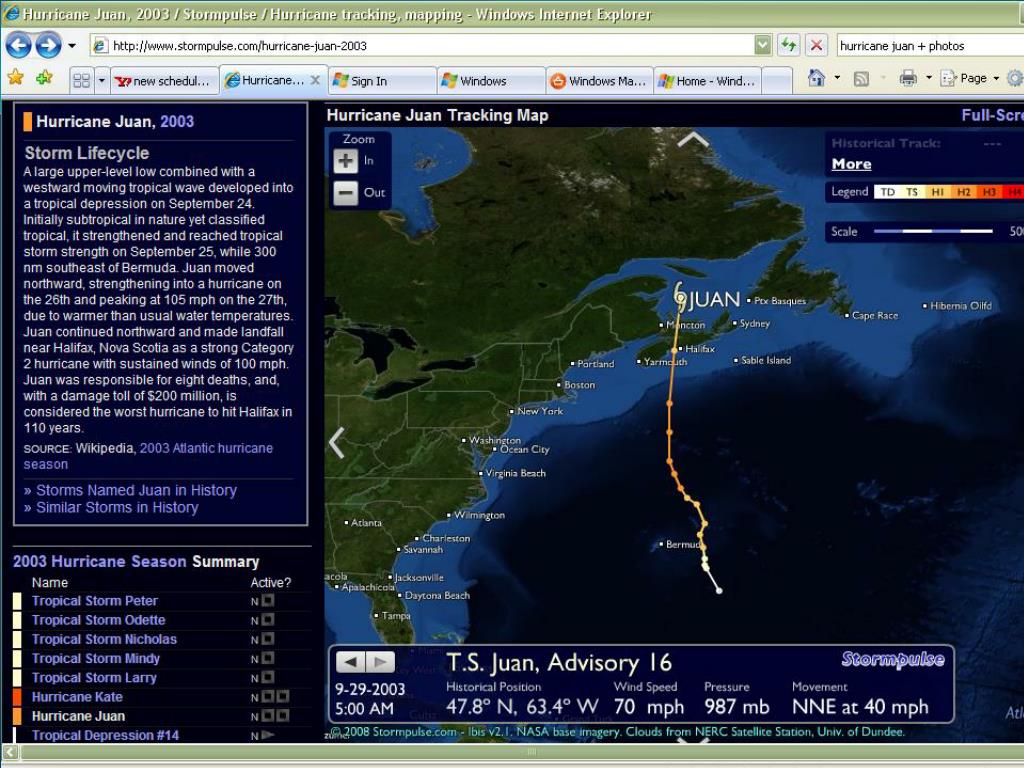Close the Hurricane tab with its X

coord(315,80)
